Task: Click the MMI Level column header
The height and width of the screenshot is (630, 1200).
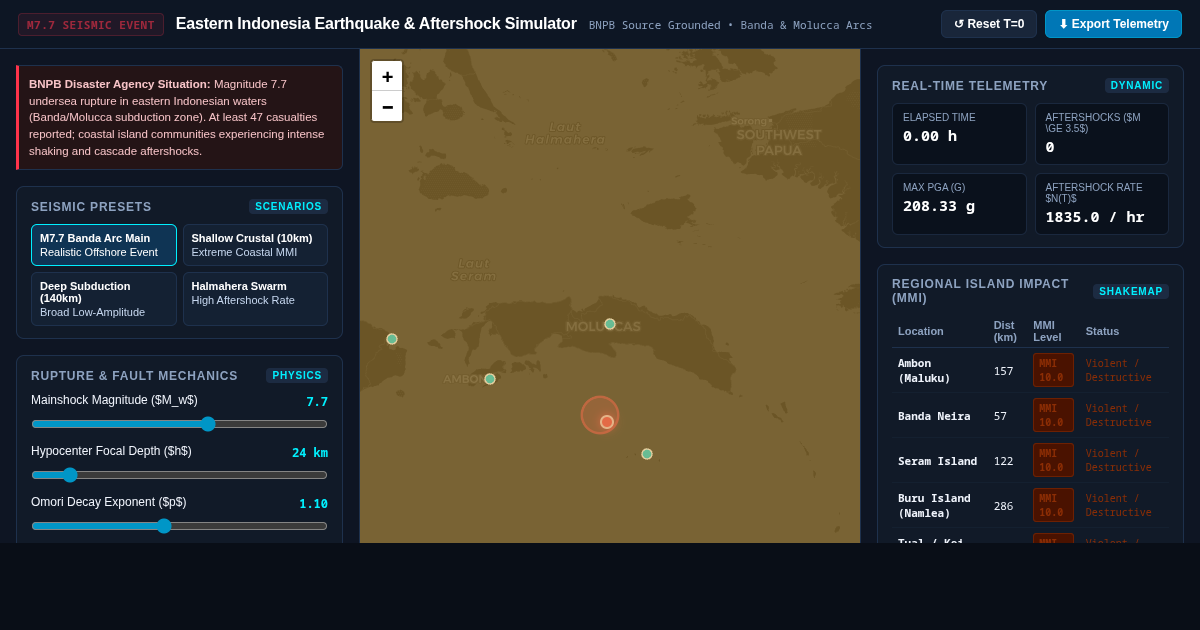Action: (1047, 331)
